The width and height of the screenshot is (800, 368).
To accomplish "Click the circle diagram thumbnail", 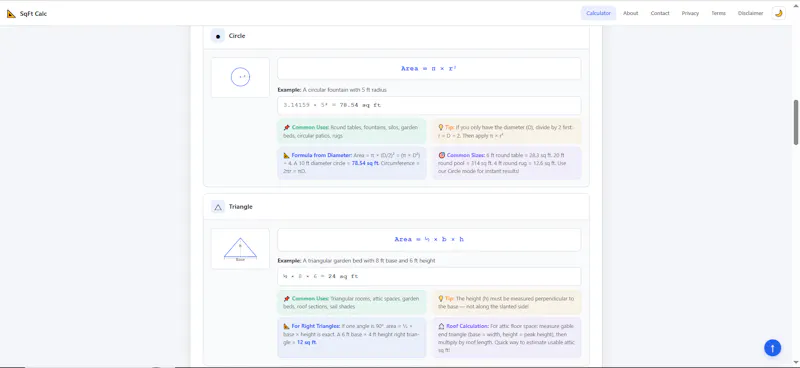I will (x=240, y=78).
